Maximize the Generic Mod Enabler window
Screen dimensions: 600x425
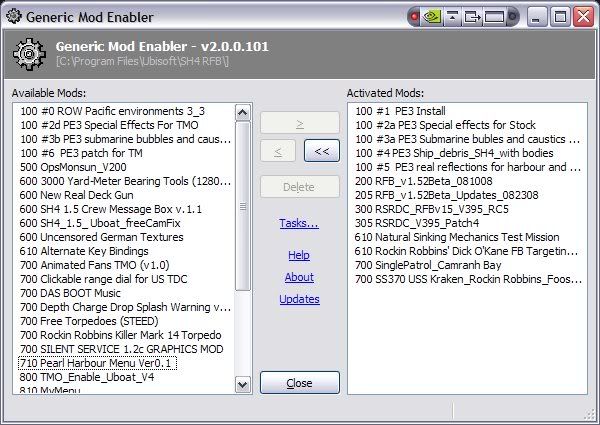coord(560,17)
